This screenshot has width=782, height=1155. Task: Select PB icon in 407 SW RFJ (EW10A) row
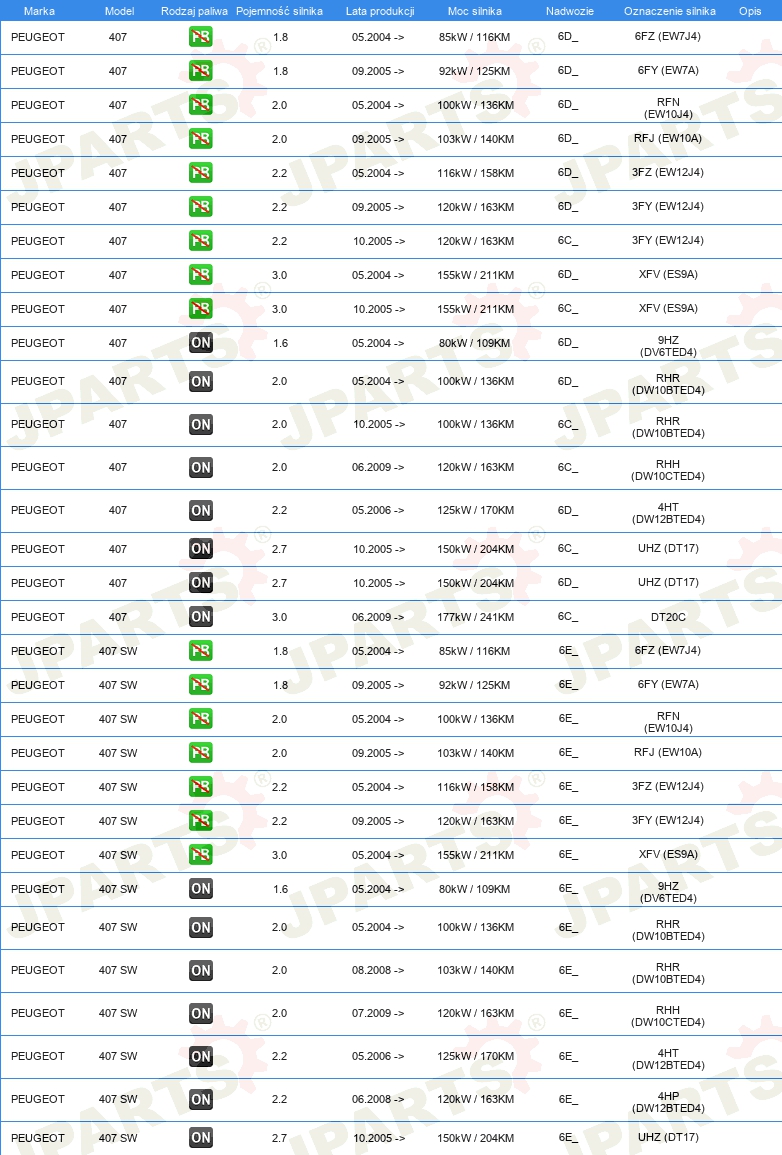(x=200, y=753)
